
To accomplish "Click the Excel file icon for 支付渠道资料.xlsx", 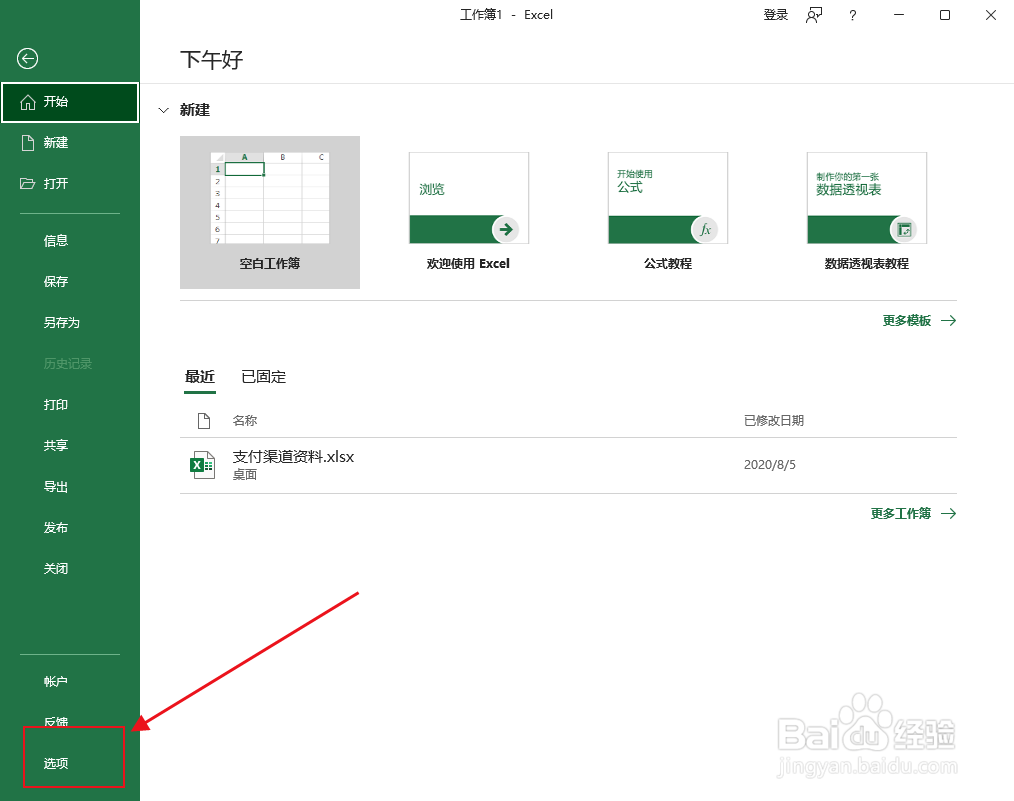I will [202, 465].
